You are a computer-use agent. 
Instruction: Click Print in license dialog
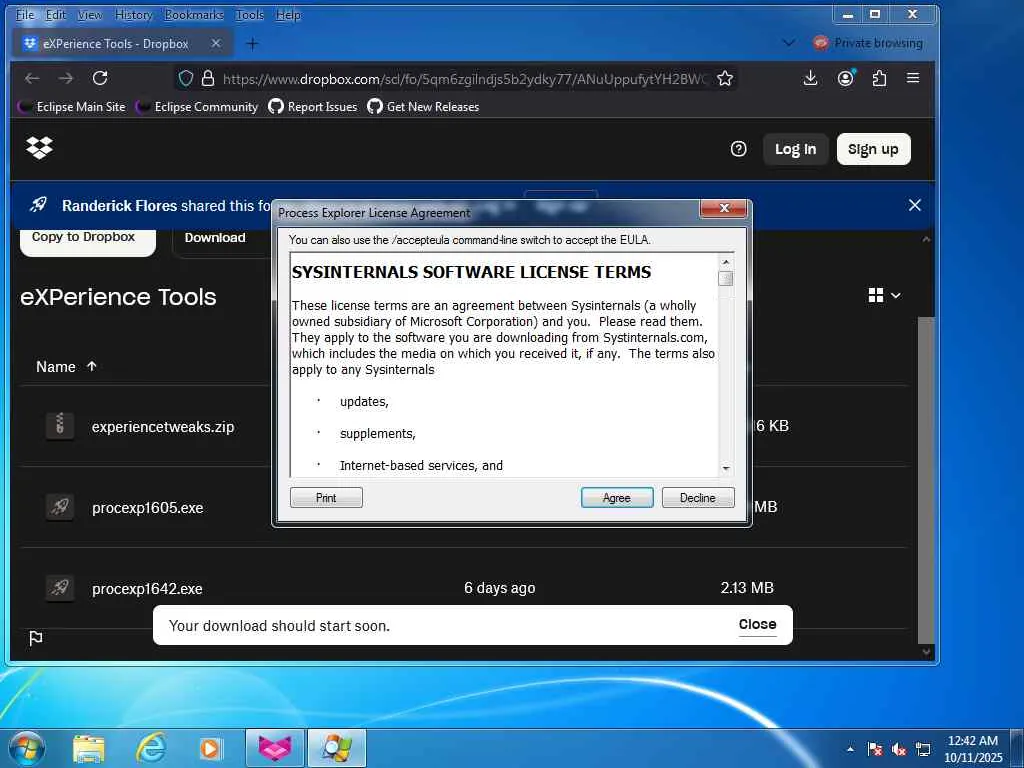(326, 498)
